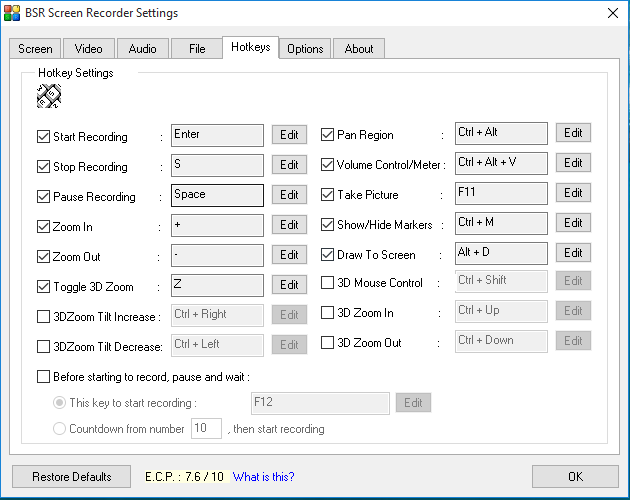Click the Volume Control field showing Ctrl + Alt + V
Image resolution: width=630 pixels, height=500 pixels.
coord(501,163)
